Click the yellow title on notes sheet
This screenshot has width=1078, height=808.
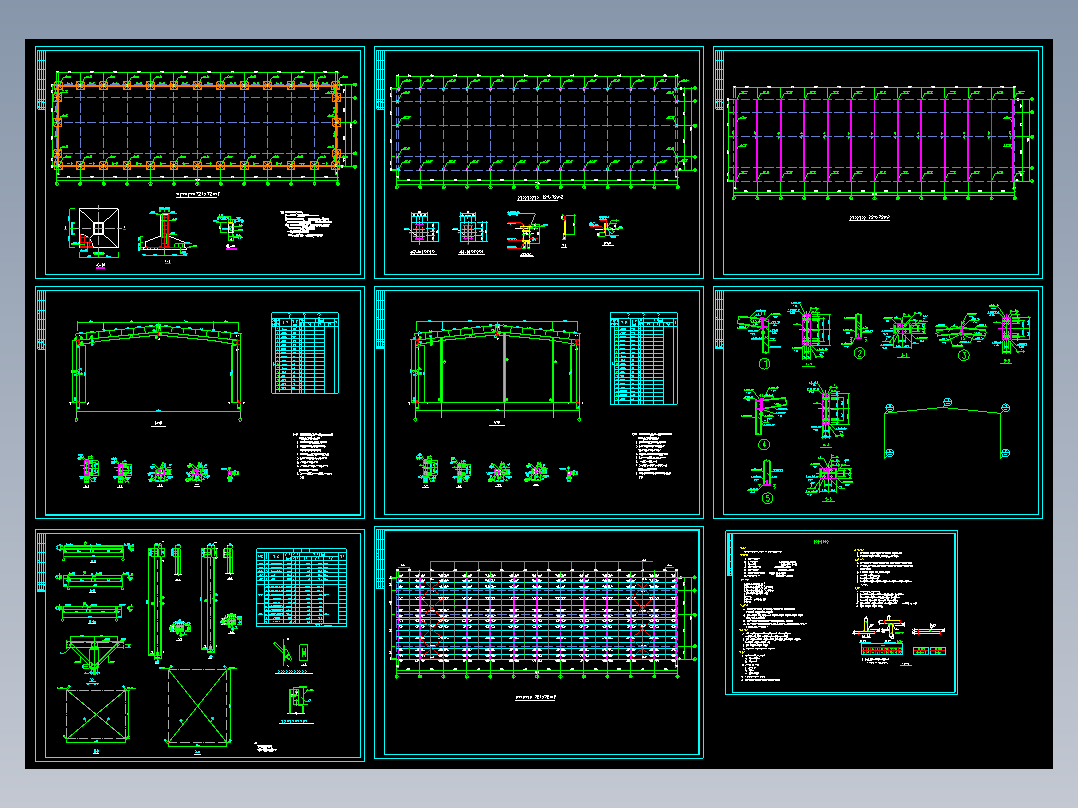821,542
